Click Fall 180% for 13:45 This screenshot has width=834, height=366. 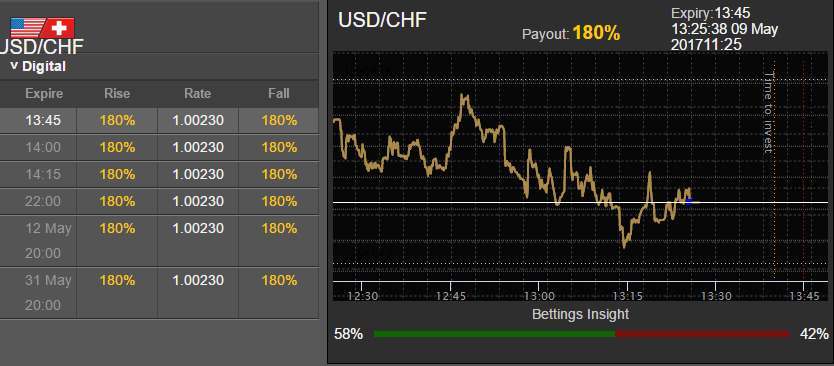[x=279, y=120]
